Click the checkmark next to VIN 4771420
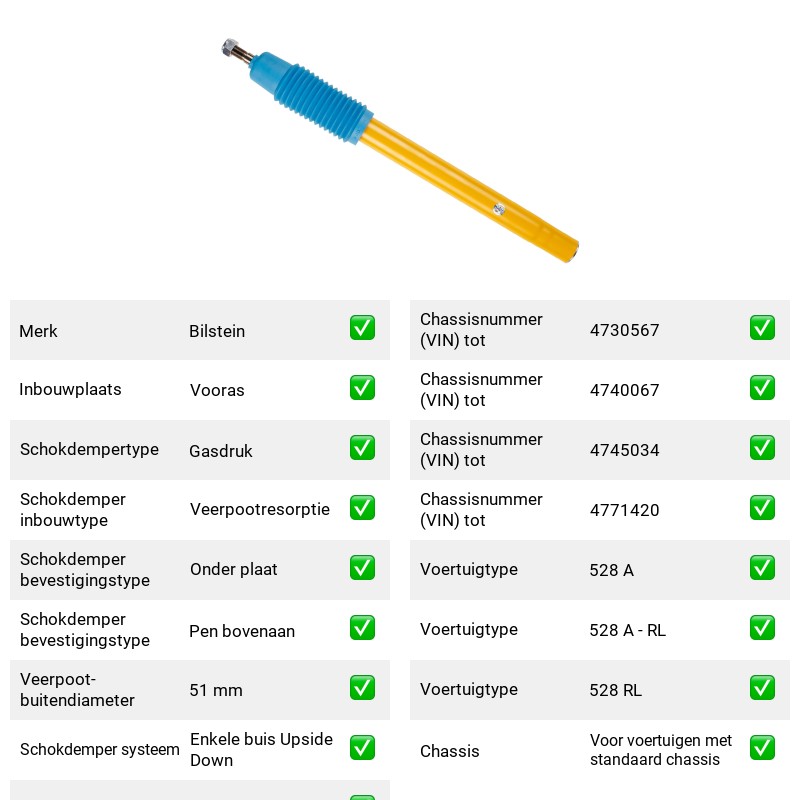Image resolution: width=800 pixels, height=800 pixels. tap(762, 508)
